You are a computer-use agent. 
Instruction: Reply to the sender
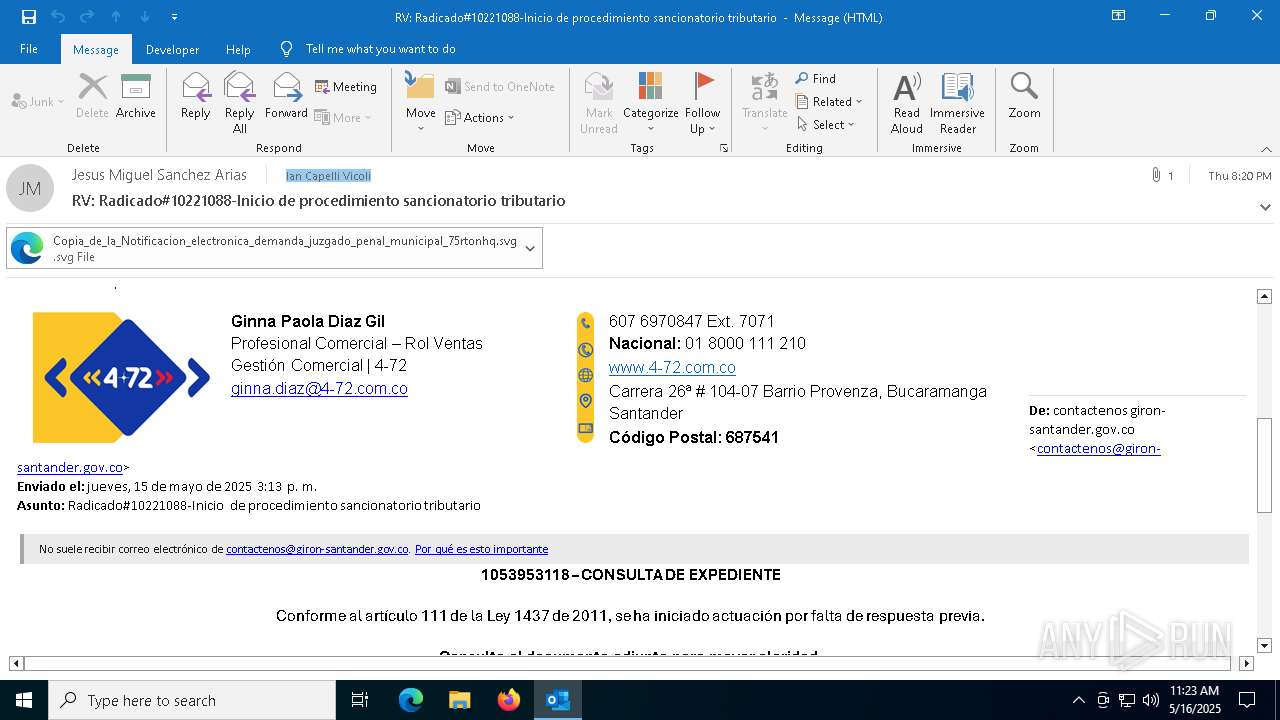196,96
